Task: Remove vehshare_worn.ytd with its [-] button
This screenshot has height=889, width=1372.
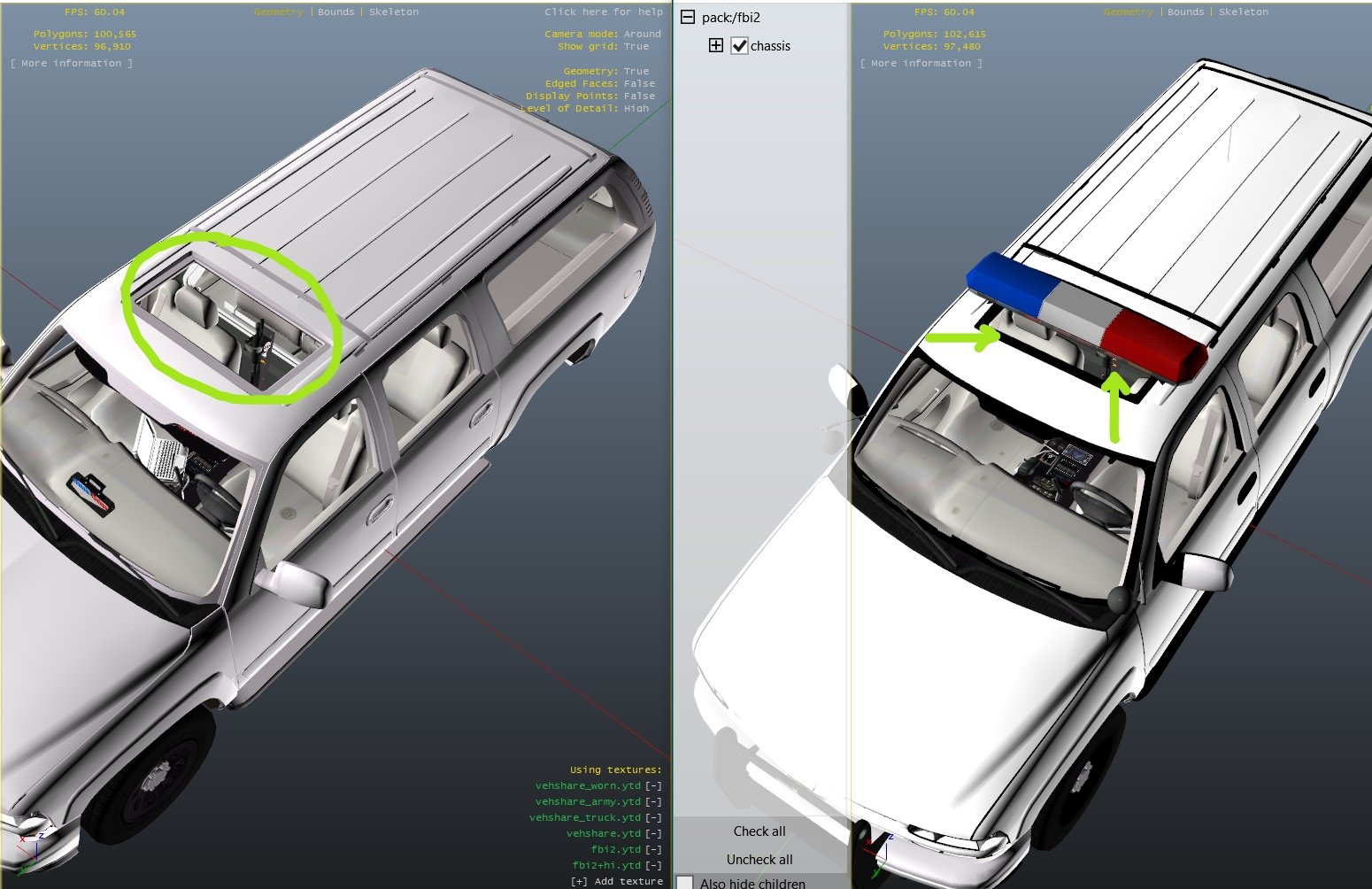Action: [x=653, y=786]
